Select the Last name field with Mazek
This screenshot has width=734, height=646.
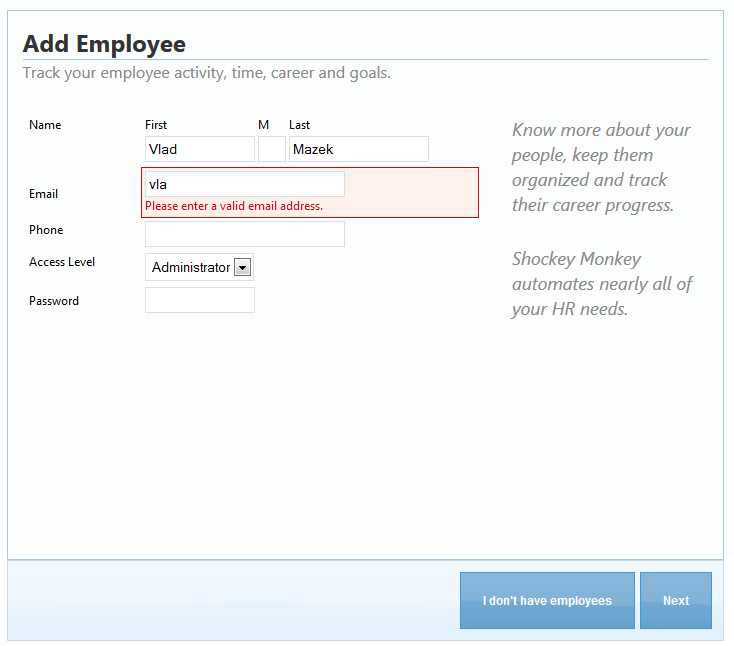(358, 149)
